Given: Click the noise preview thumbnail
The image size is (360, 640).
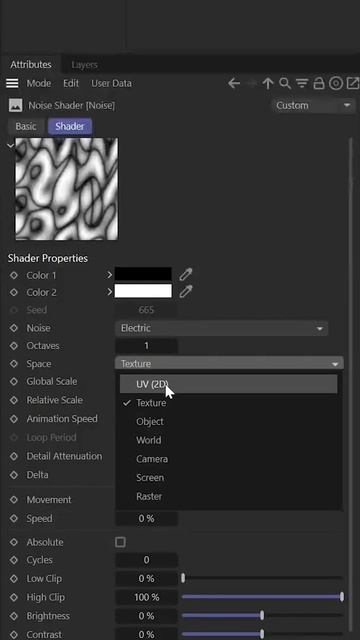Looking at the screenshot, I should tap(67, 189).
